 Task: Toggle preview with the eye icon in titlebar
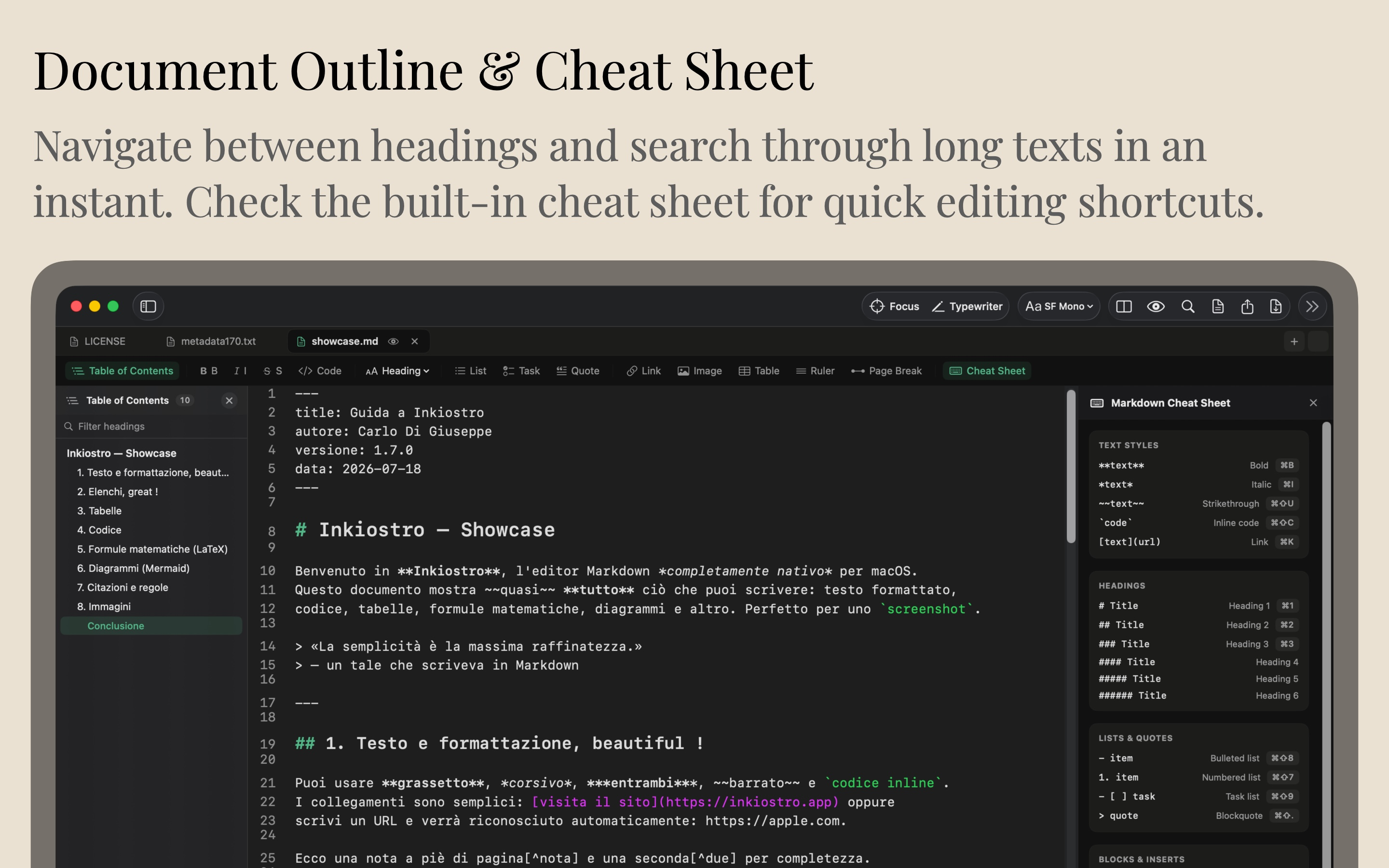click(x=1156, y=307)
